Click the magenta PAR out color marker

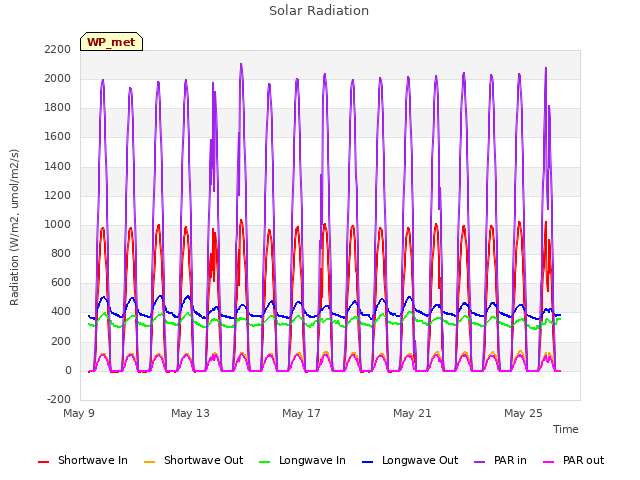549,462
